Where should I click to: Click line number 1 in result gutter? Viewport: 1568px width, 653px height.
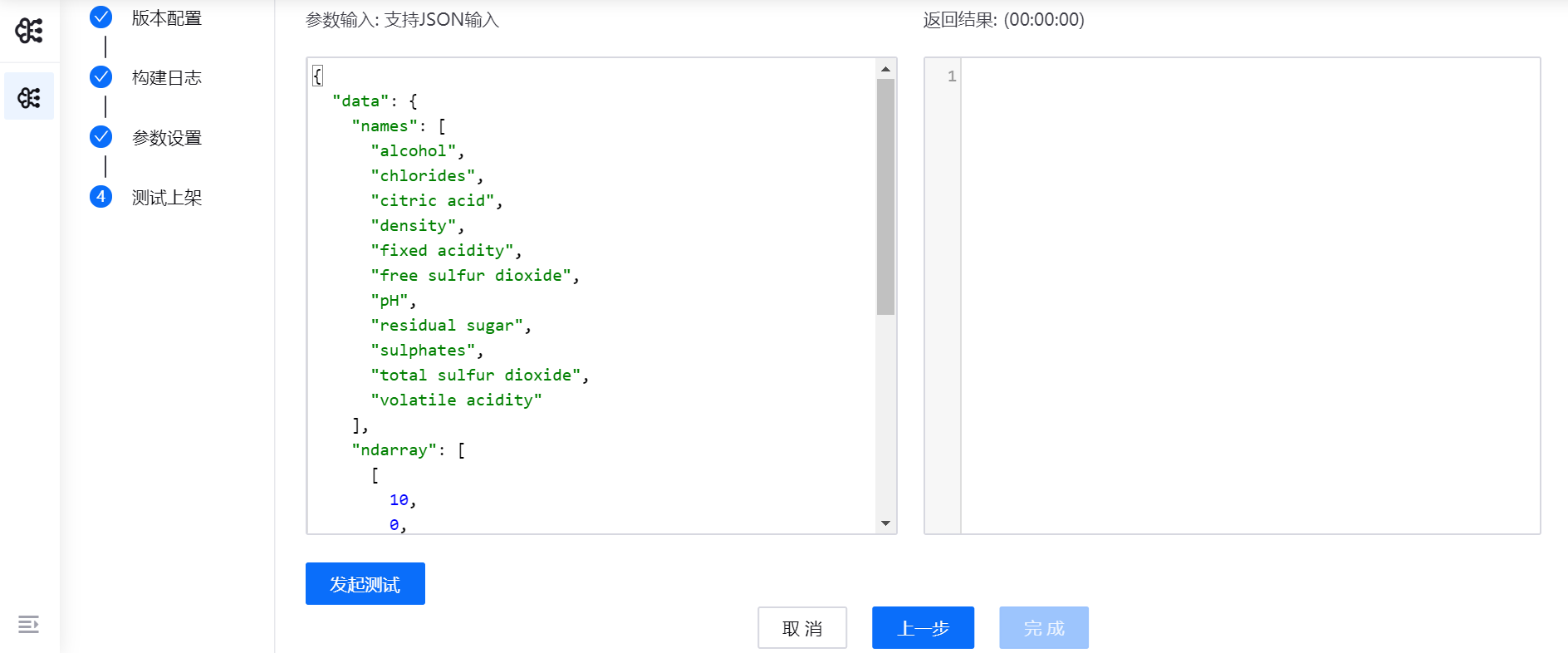pyautogui.click(x=952, y=76)
